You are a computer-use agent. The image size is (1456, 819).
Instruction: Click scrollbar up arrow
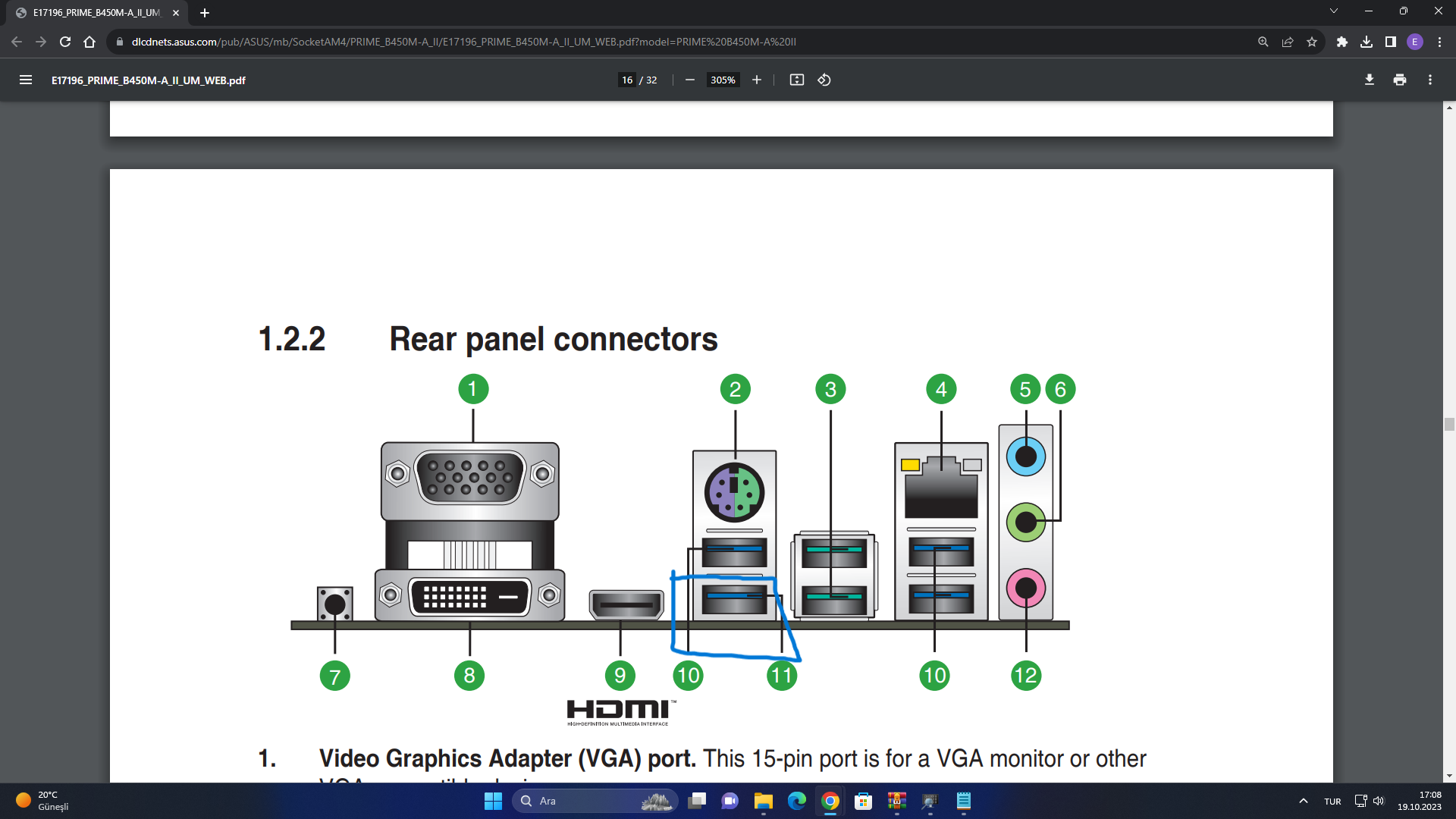tap(1449, 108)
